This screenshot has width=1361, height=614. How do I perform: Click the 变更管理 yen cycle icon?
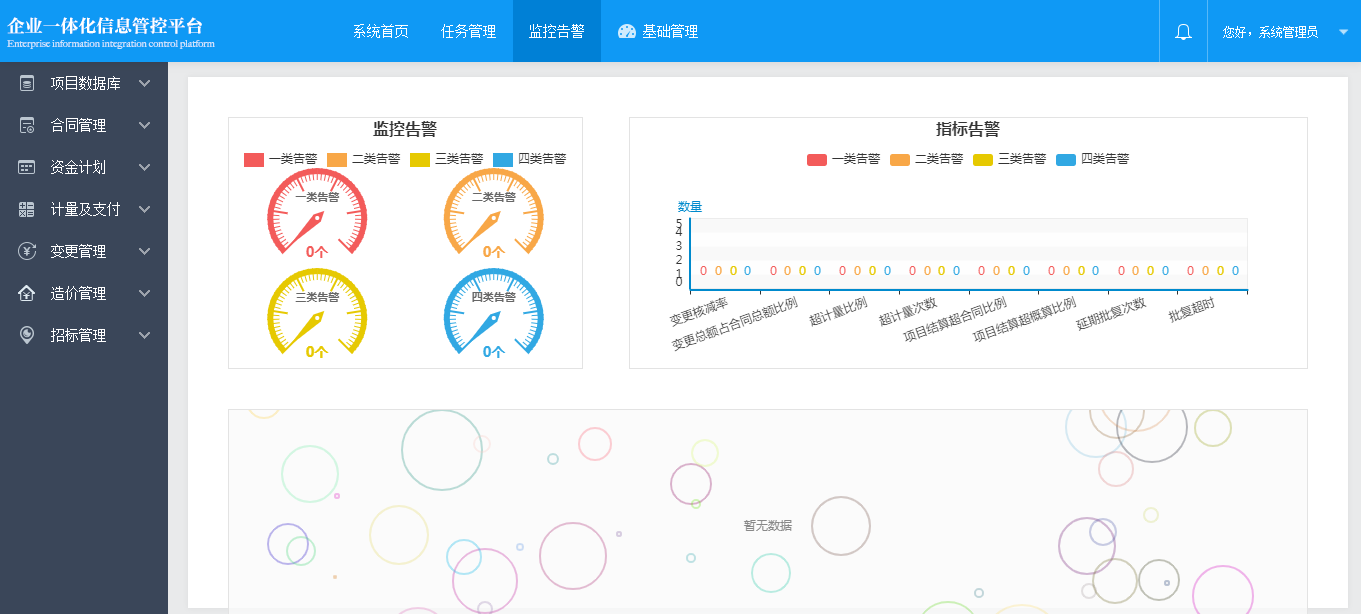(x=27, y=251)
